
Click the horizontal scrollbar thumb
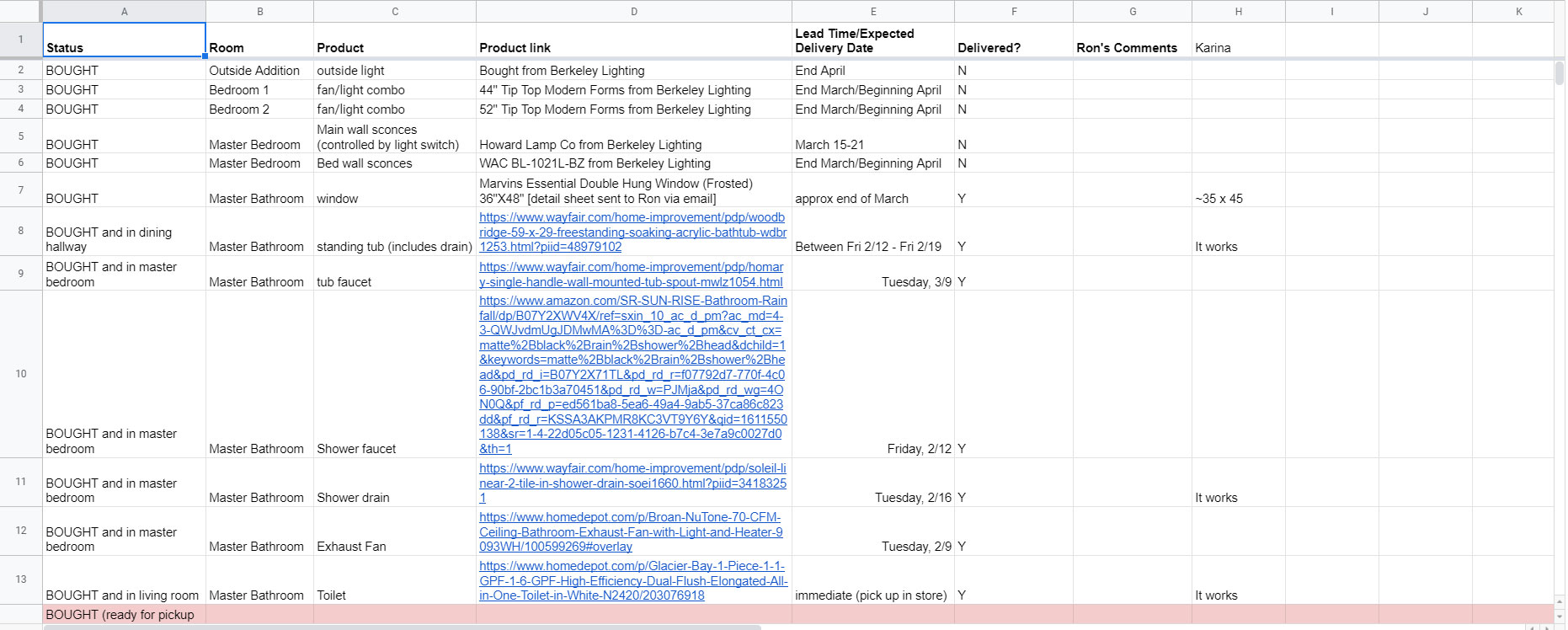(403, 627)
